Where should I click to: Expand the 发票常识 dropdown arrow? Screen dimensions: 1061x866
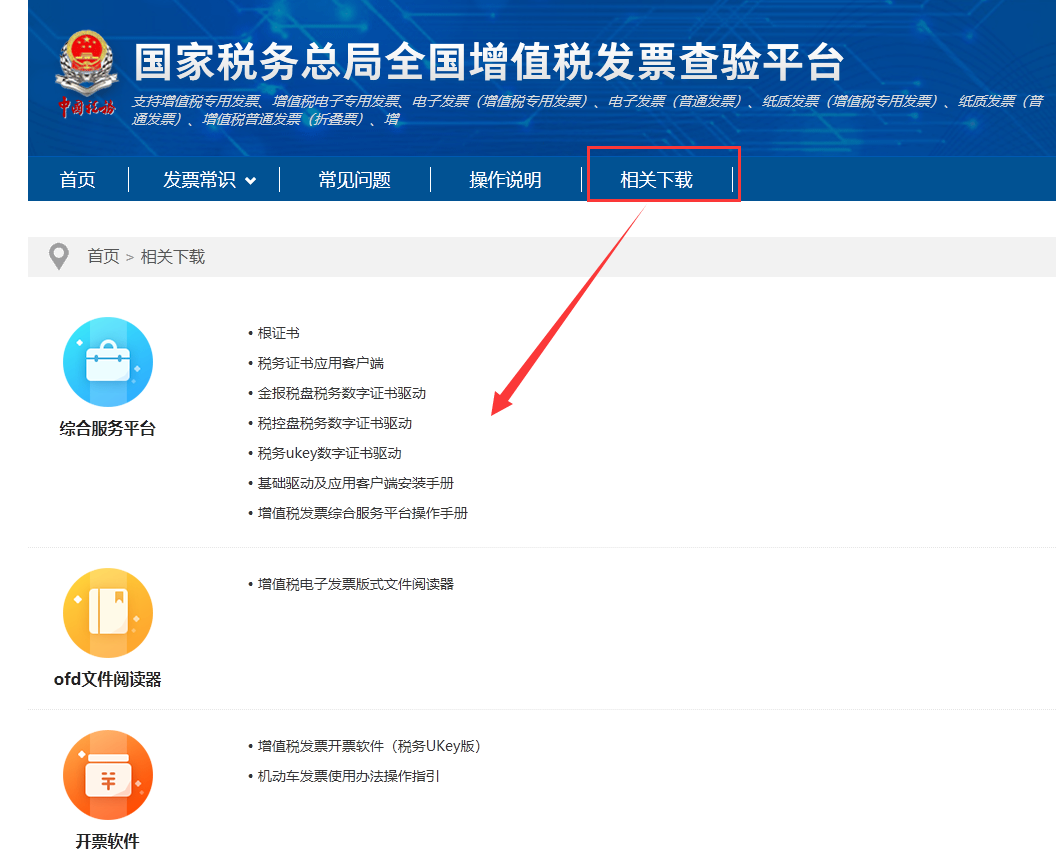click(250, 181)
